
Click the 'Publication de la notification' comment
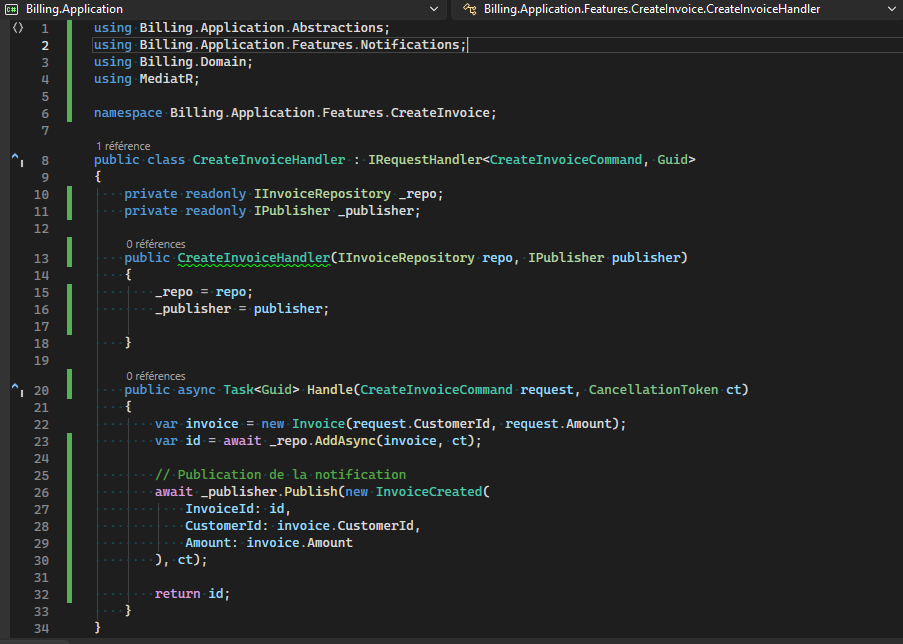click(x=280, y=474)
